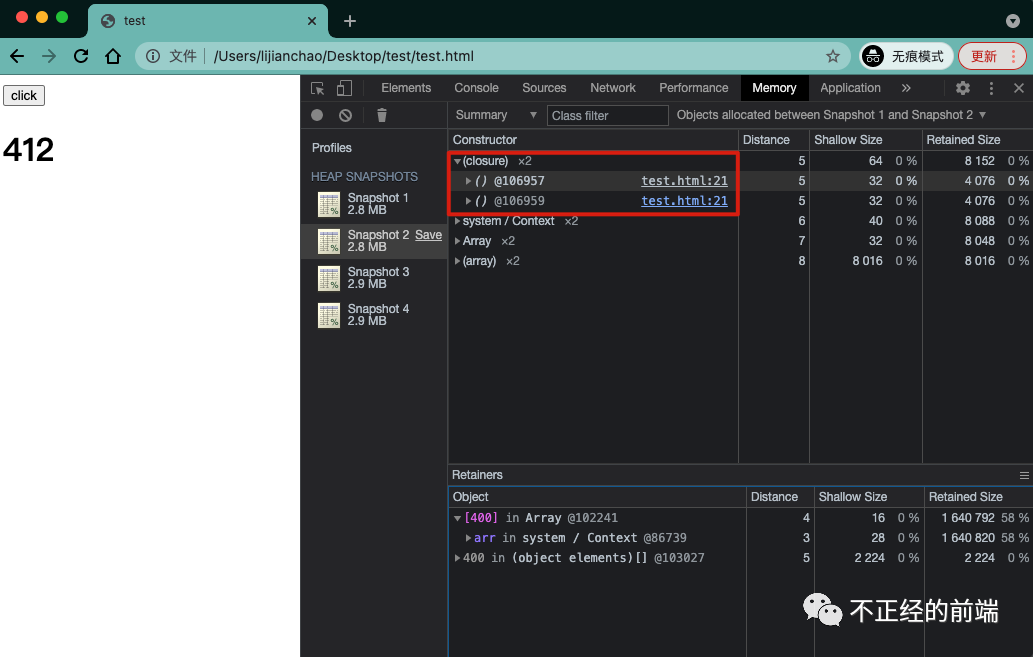Switch to the Network tab

613,88
